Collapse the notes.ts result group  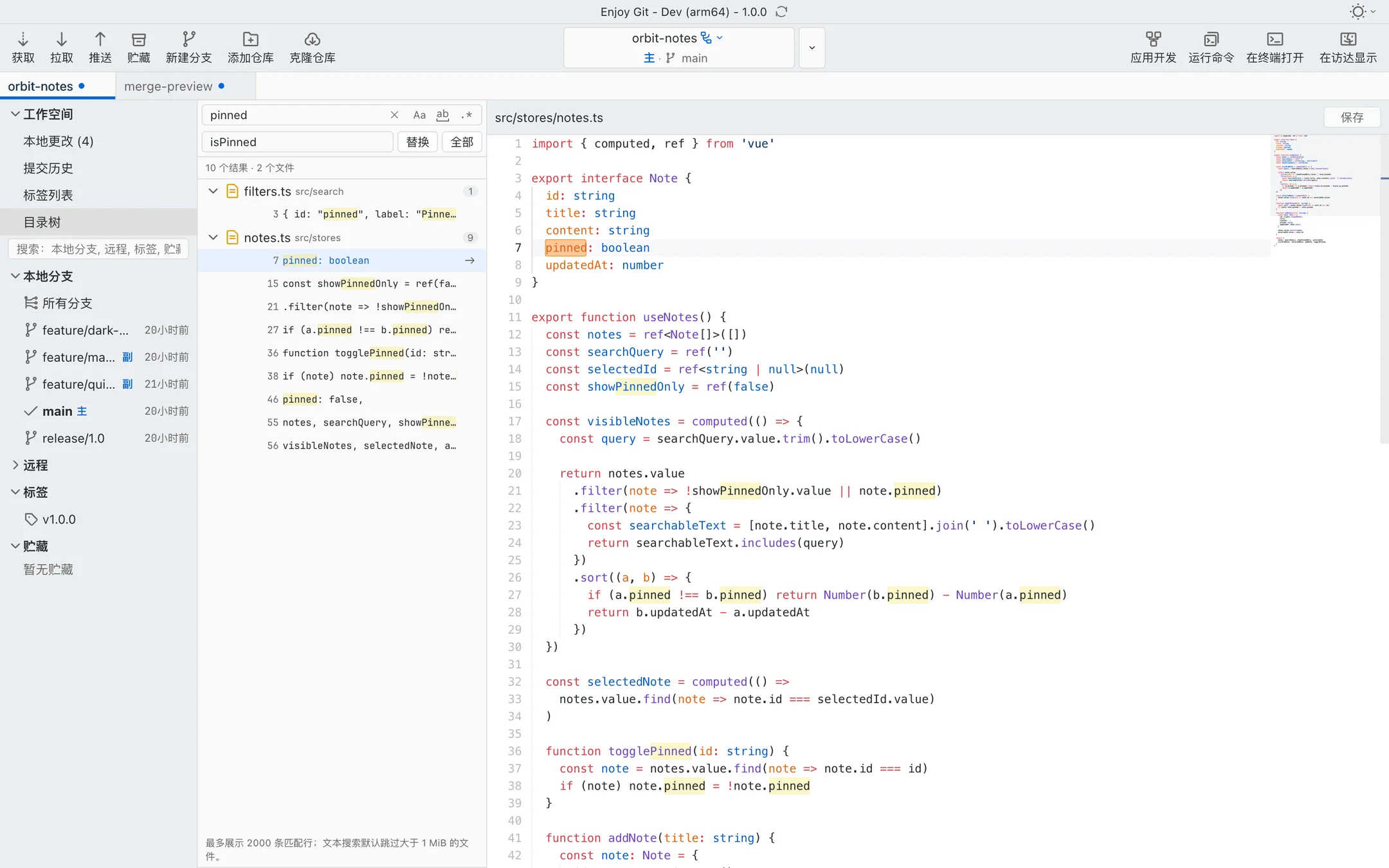pyautogui.click(x=213, y=237)
